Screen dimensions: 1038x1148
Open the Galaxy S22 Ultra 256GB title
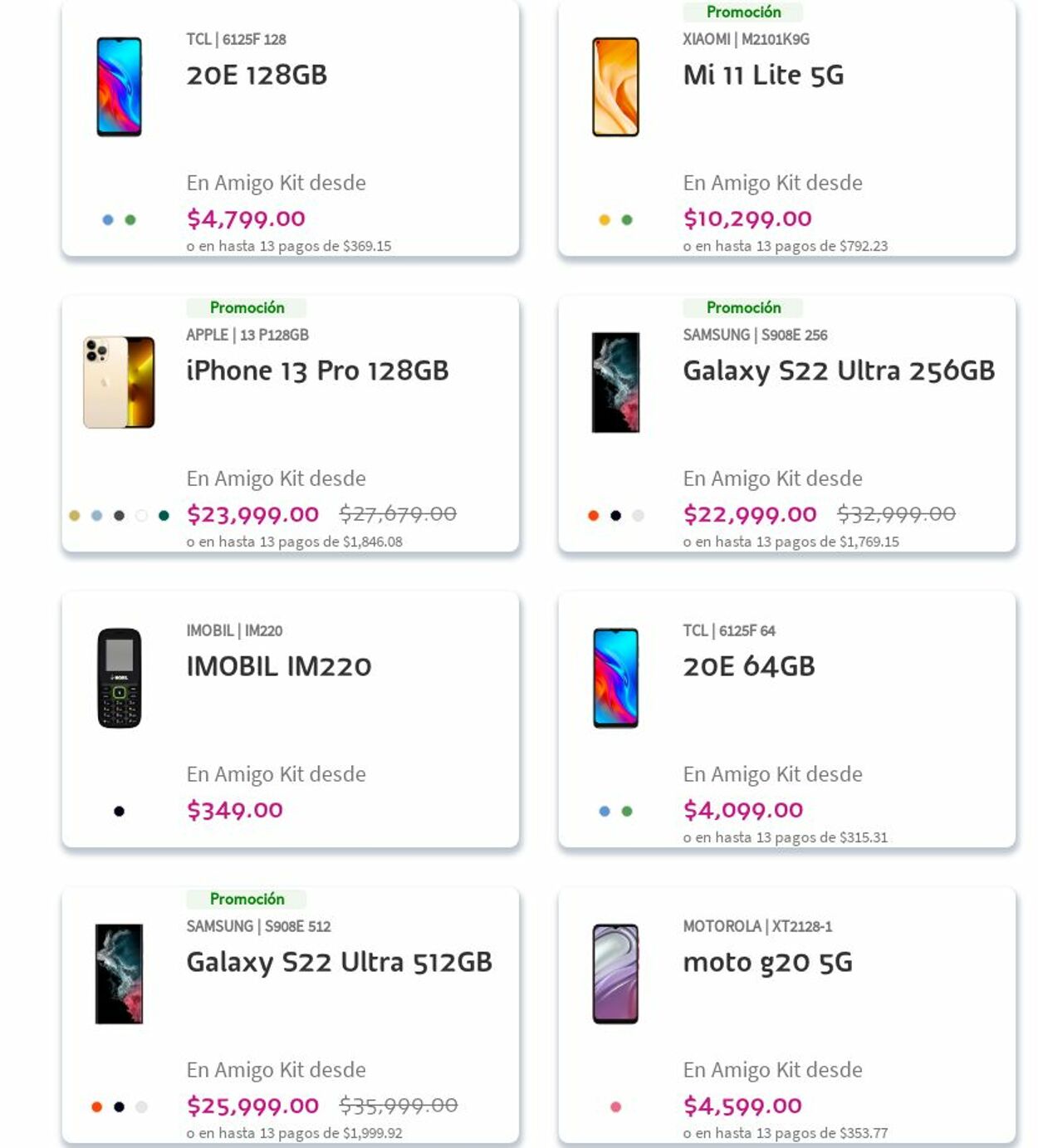point(838,370)
